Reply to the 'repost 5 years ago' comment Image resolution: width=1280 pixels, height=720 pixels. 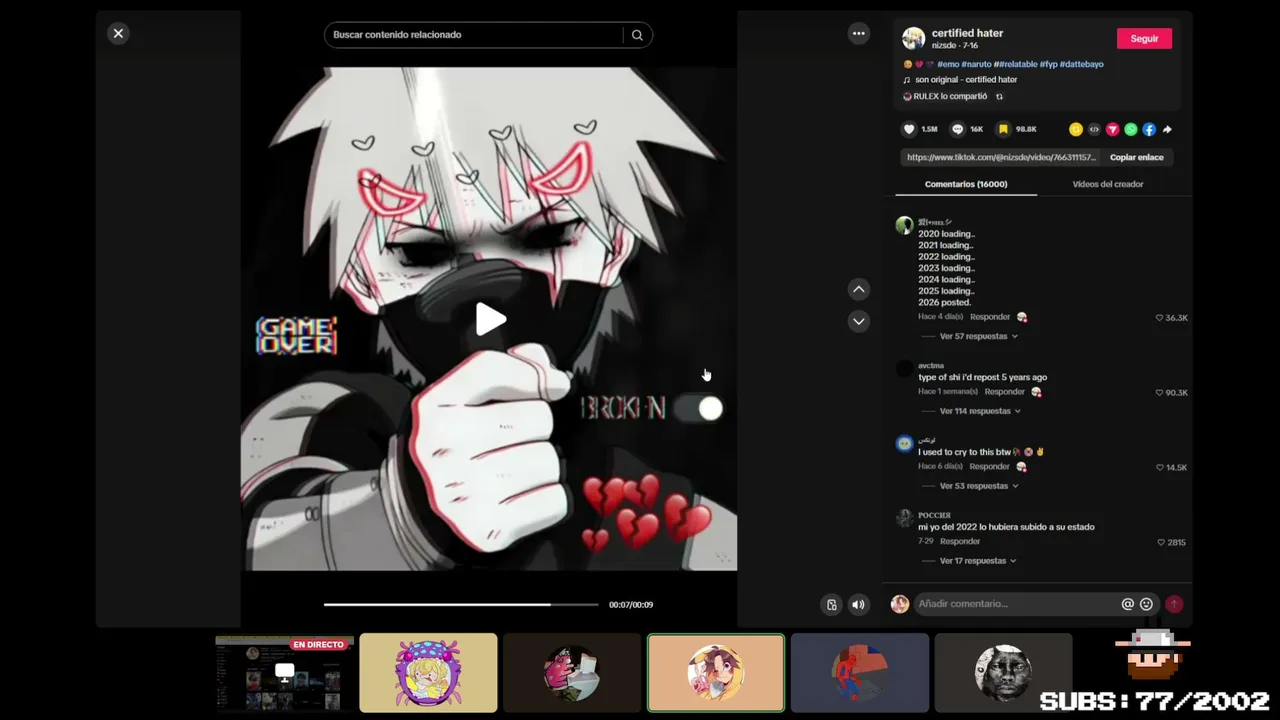point(1004,392)
